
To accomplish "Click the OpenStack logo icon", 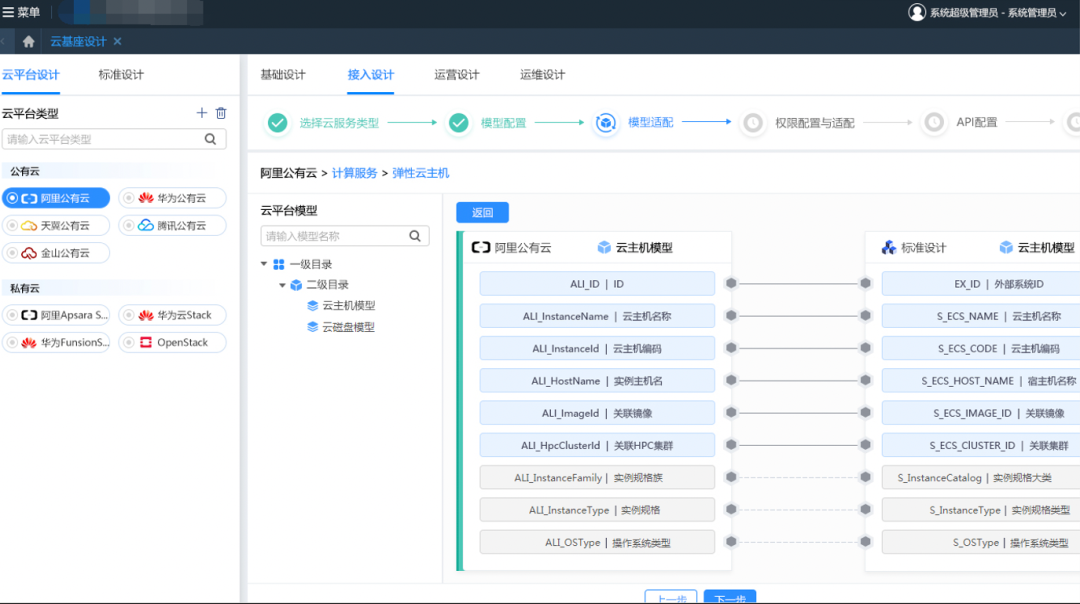I will pyautogui.click(x=146, y=342).
